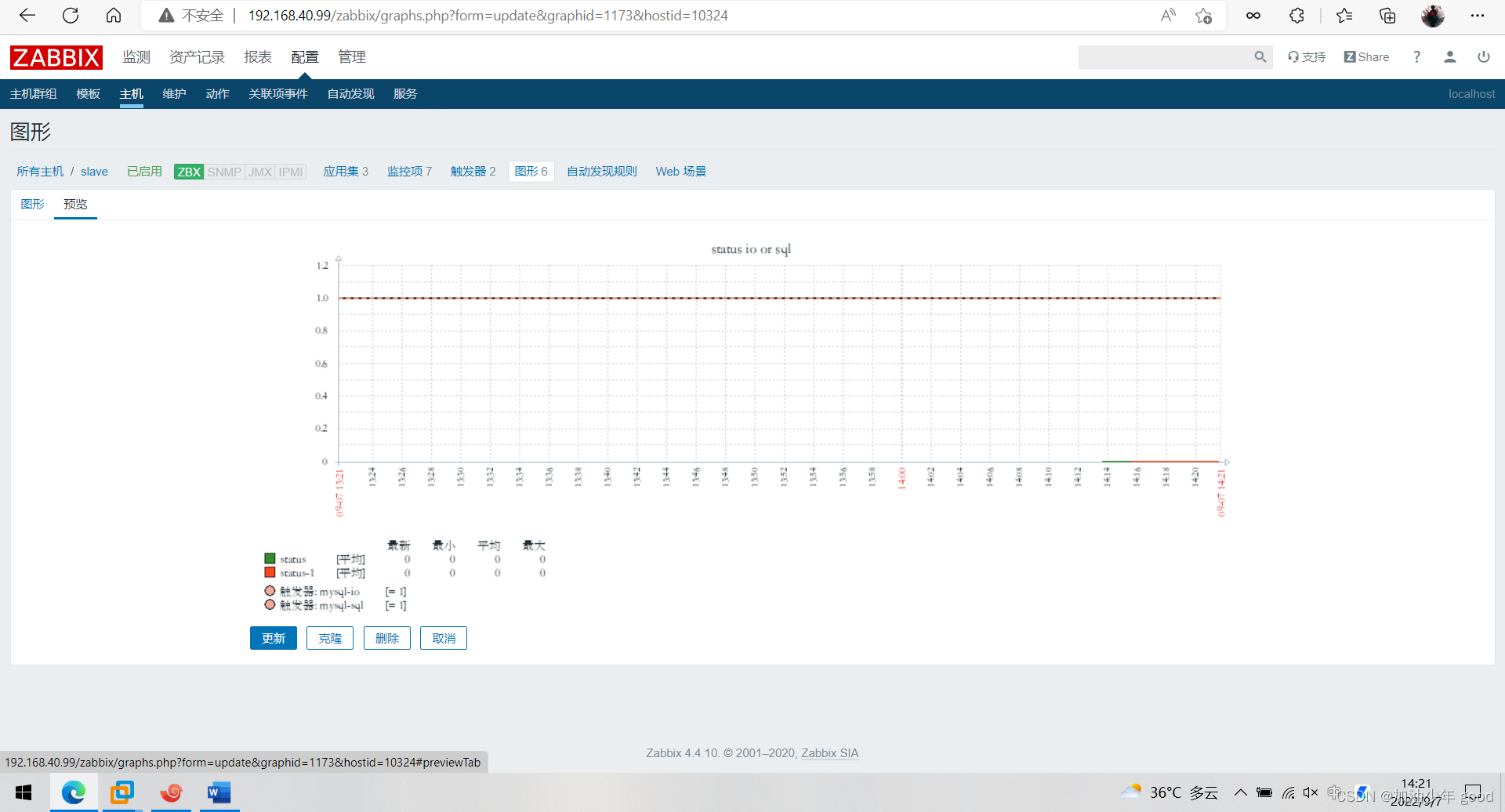This screenshot has height=812, width=1505.
Task: Switch to the 图形 tab
Action: click(x=32, y=205)
